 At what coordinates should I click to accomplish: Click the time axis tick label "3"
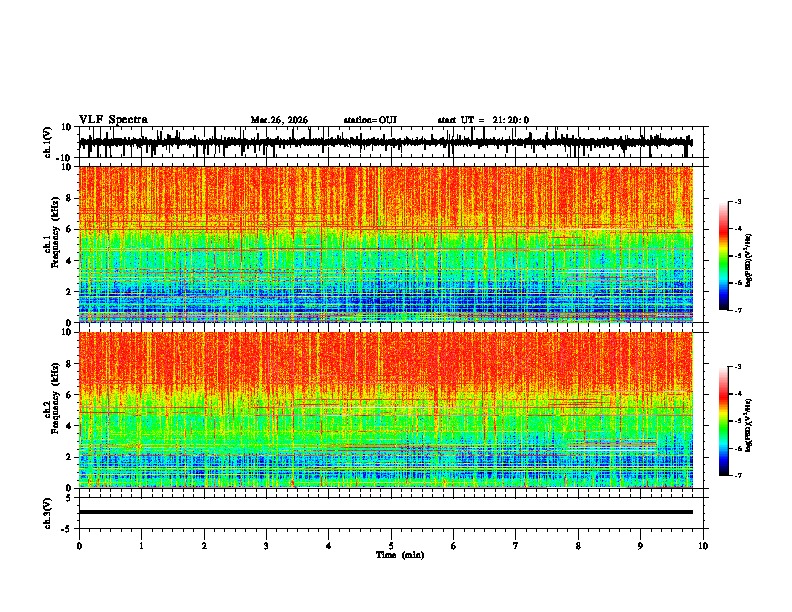point(266,546)
